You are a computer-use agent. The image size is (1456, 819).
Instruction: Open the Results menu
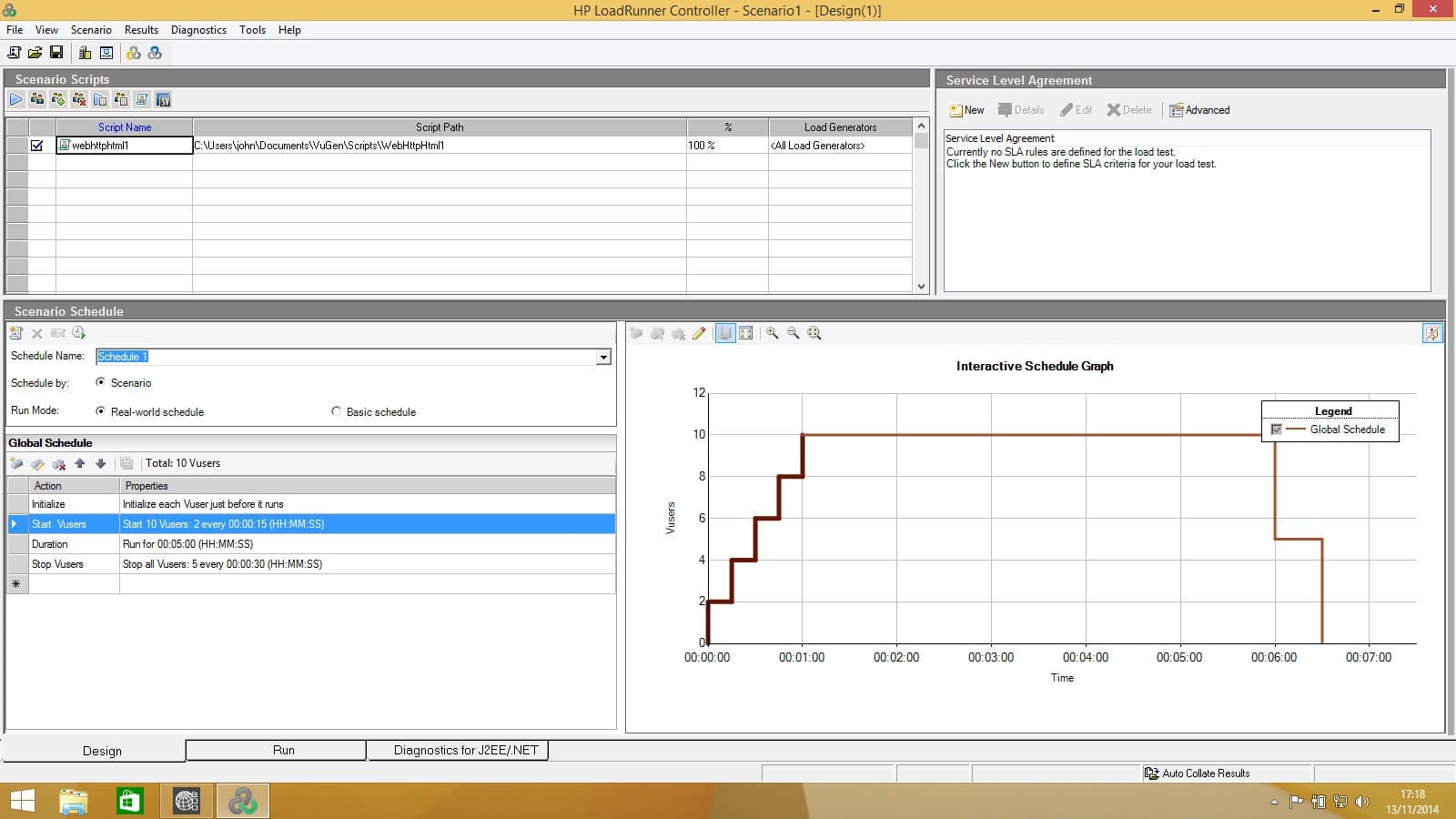click(141, 30)
